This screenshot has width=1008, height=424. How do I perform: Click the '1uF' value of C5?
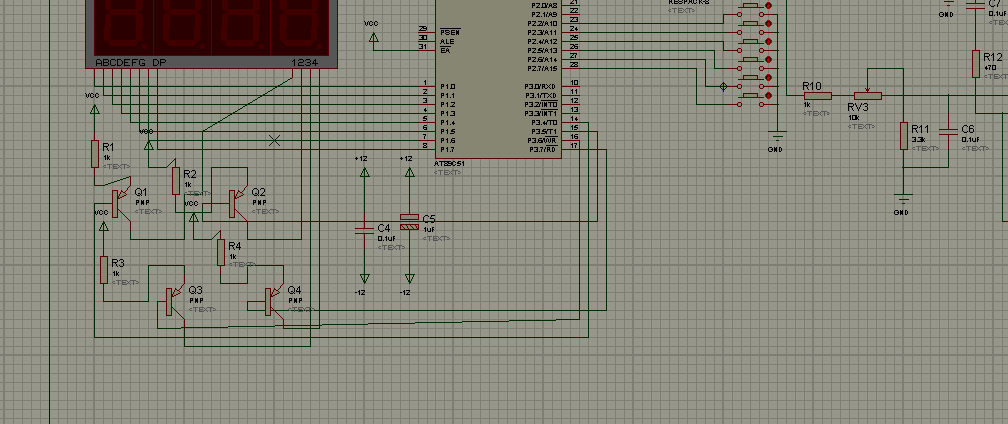pos(429,229)
